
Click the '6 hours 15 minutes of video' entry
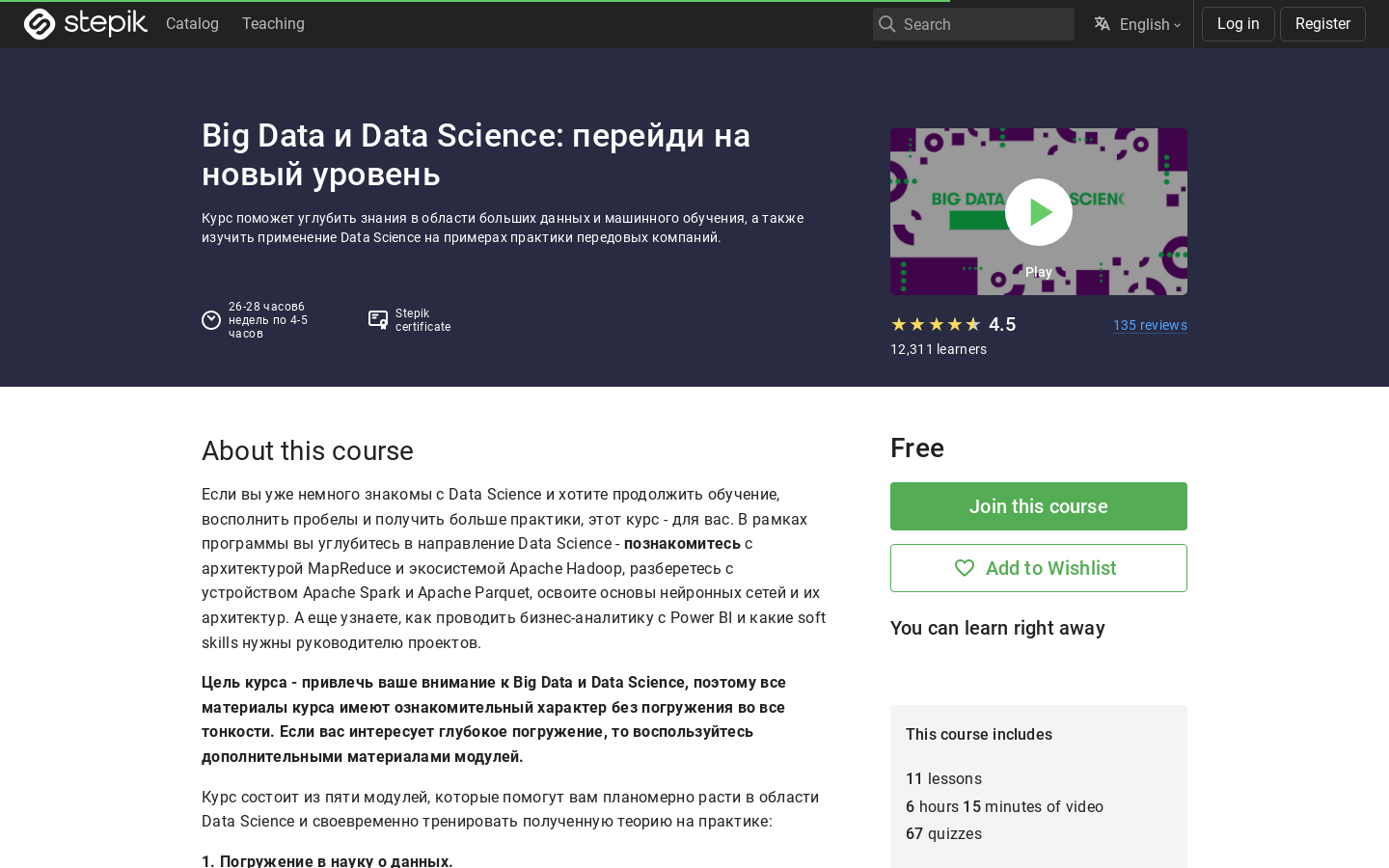[1004, 806]
